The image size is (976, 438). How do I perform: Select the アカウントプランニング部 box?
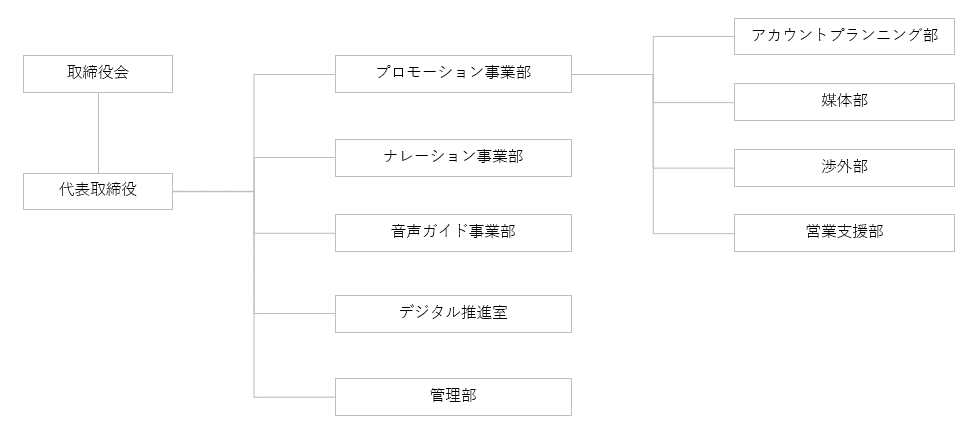click(844, 36)
